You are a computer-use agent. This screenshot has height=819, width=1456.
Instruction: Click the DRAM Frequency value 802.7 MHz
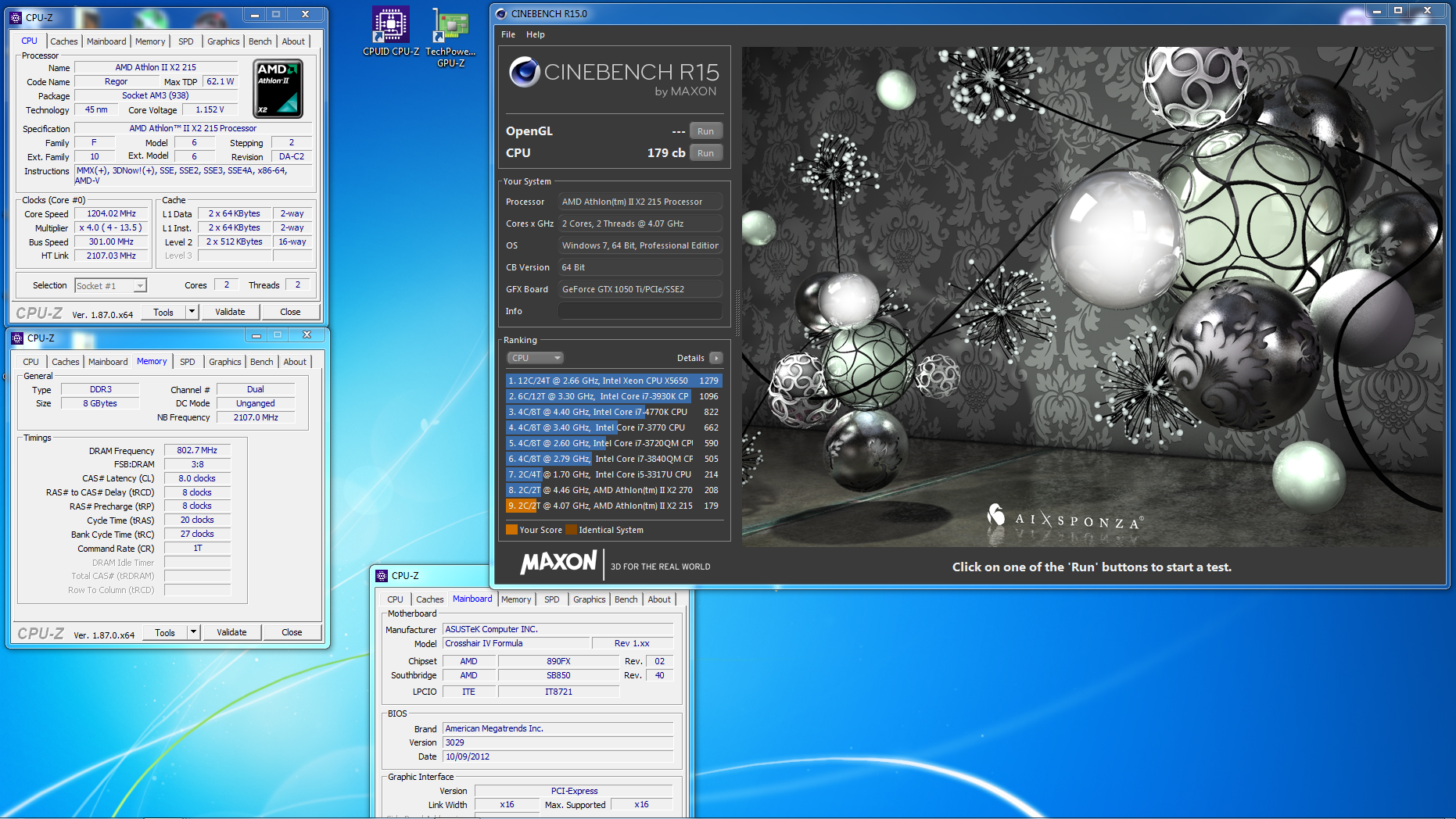click(197, 450)
